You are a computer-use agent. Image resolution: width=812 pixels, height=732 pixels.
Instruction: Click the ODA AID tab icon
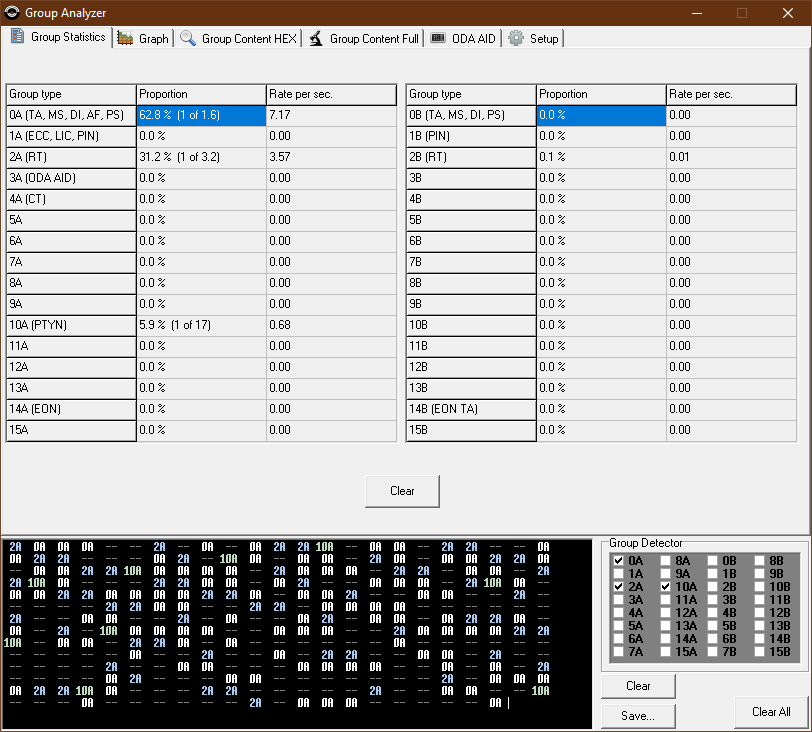point(438,38)
